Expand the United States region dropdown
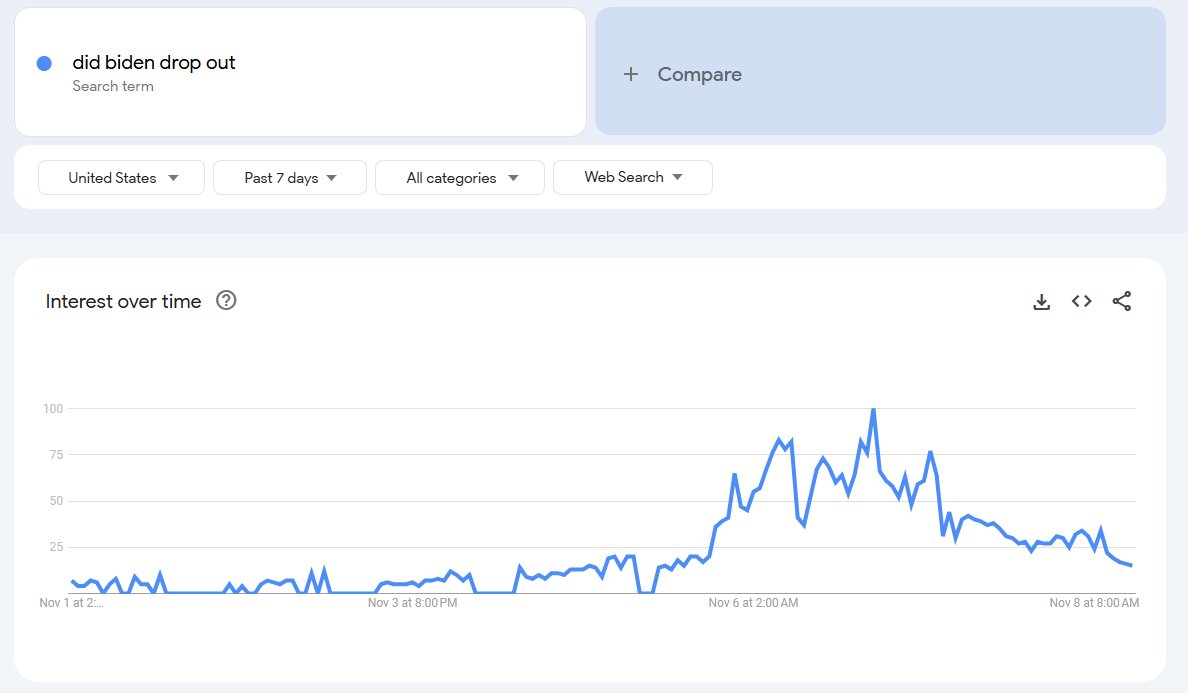1188x693 pixels. 121,177
